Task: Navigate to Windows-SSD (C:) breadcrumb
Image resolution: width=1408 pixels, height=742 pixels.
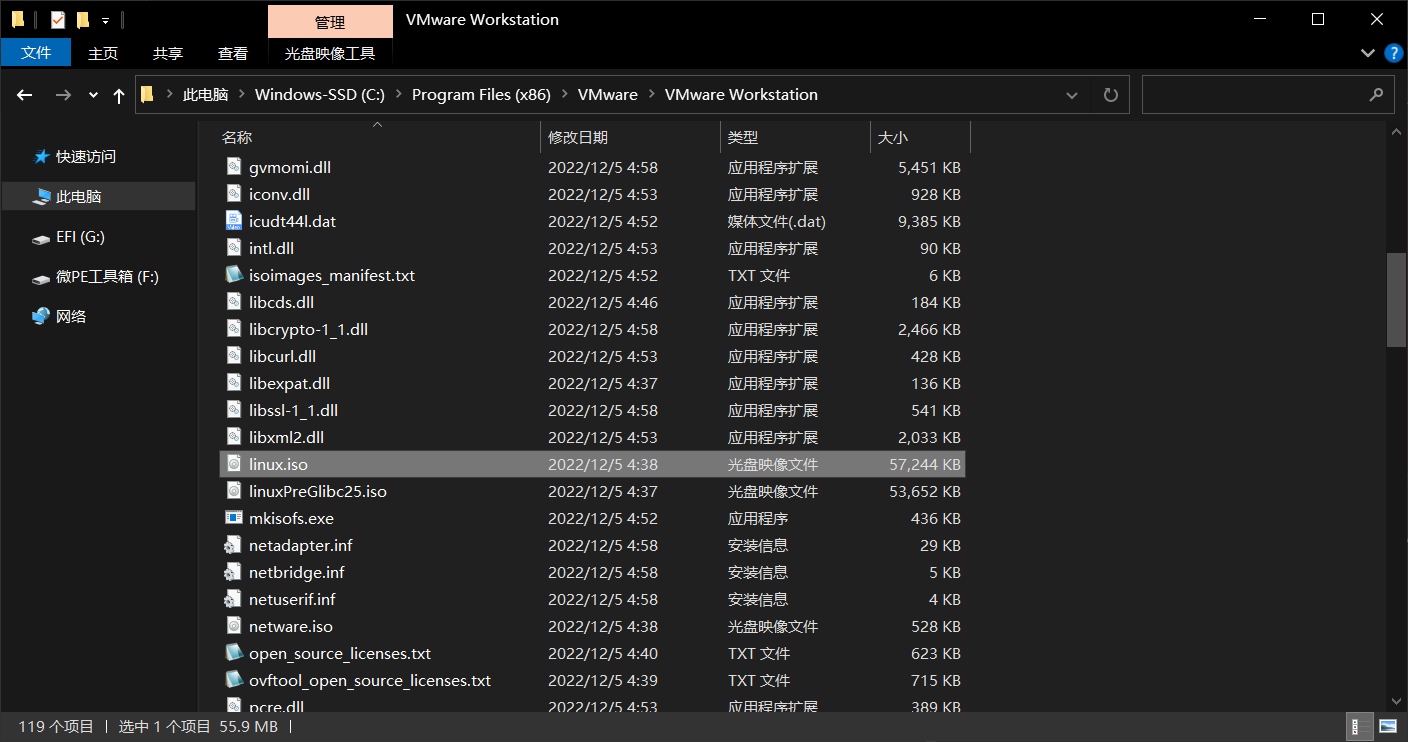Action: (320, 95)
